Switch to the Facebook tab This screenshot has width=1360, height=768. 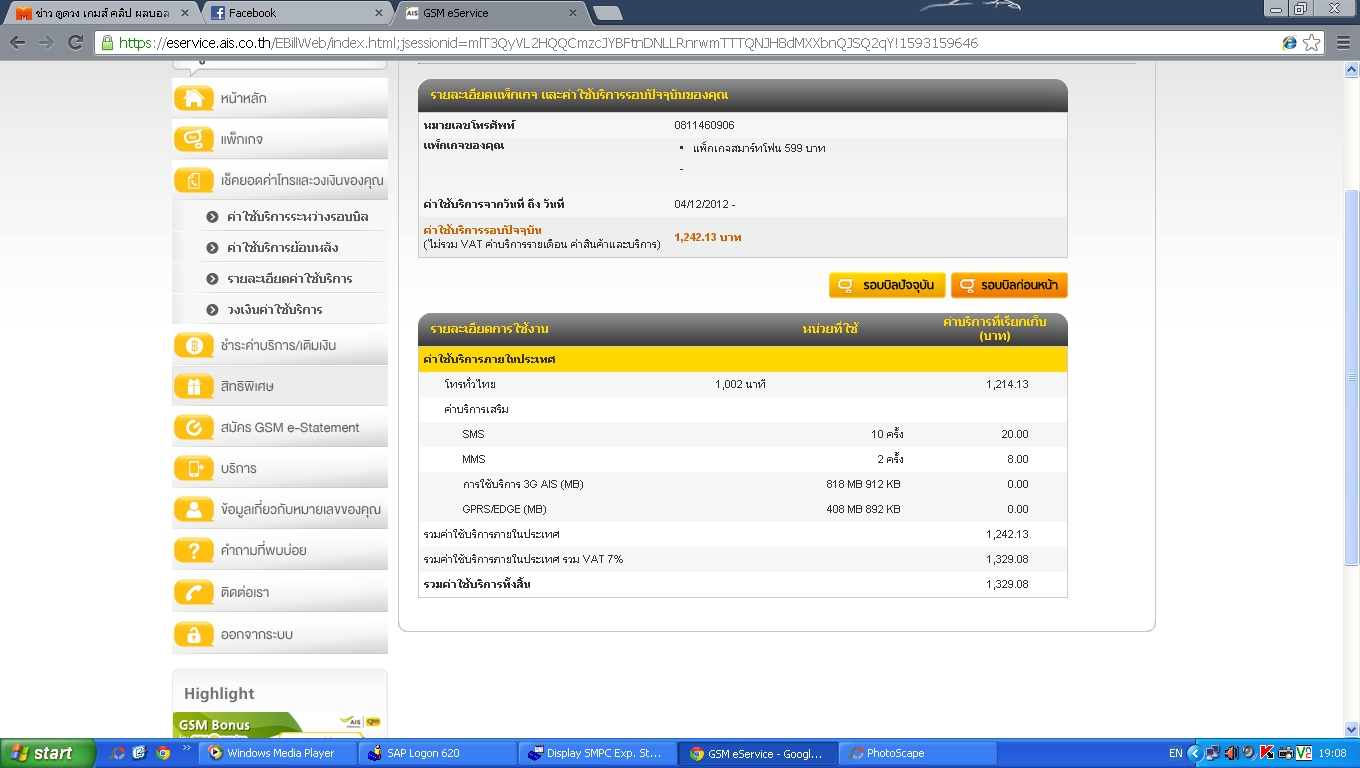coord(298,13)
